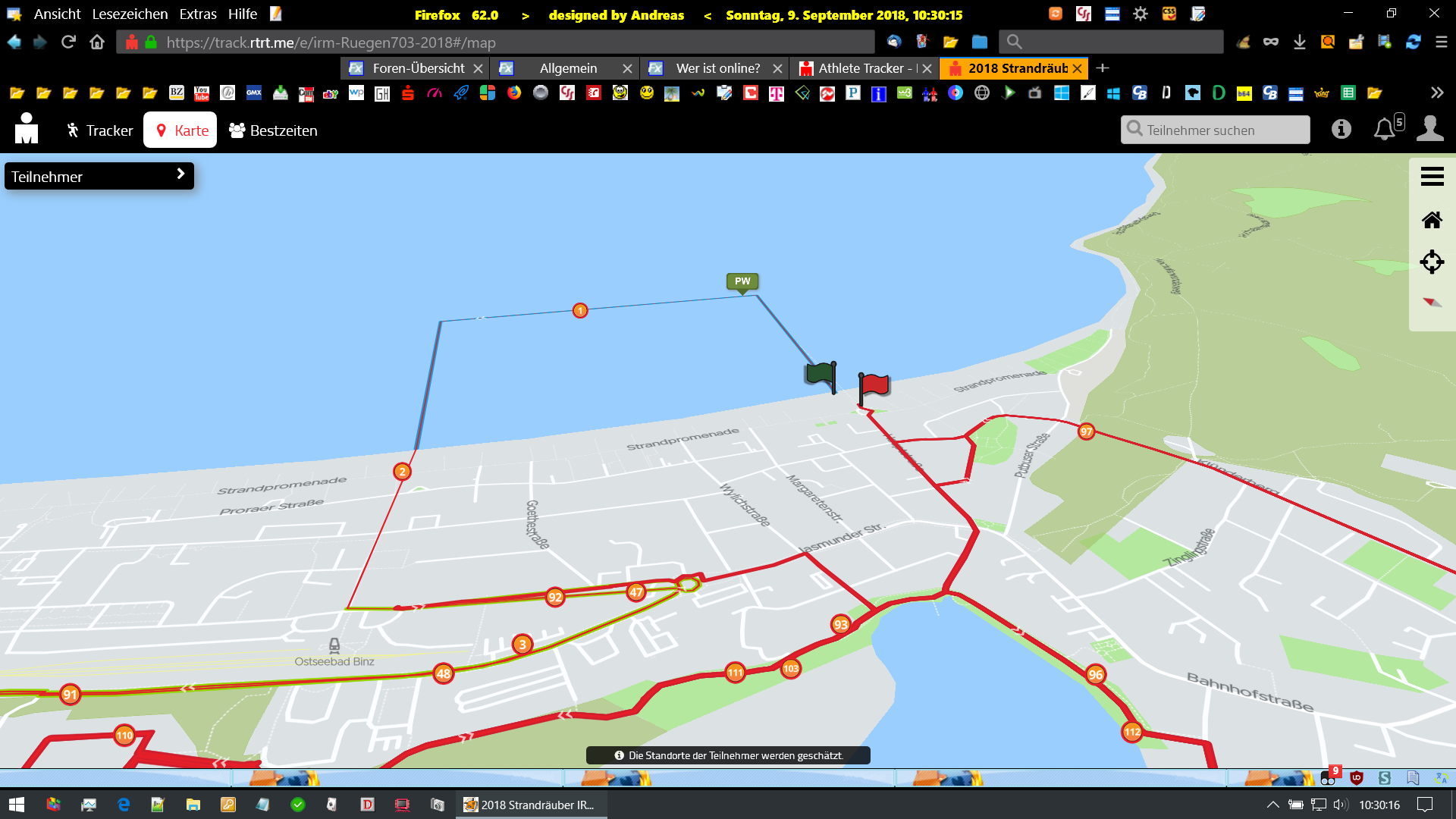Click the browser reload button

click(x=68, y=42)
